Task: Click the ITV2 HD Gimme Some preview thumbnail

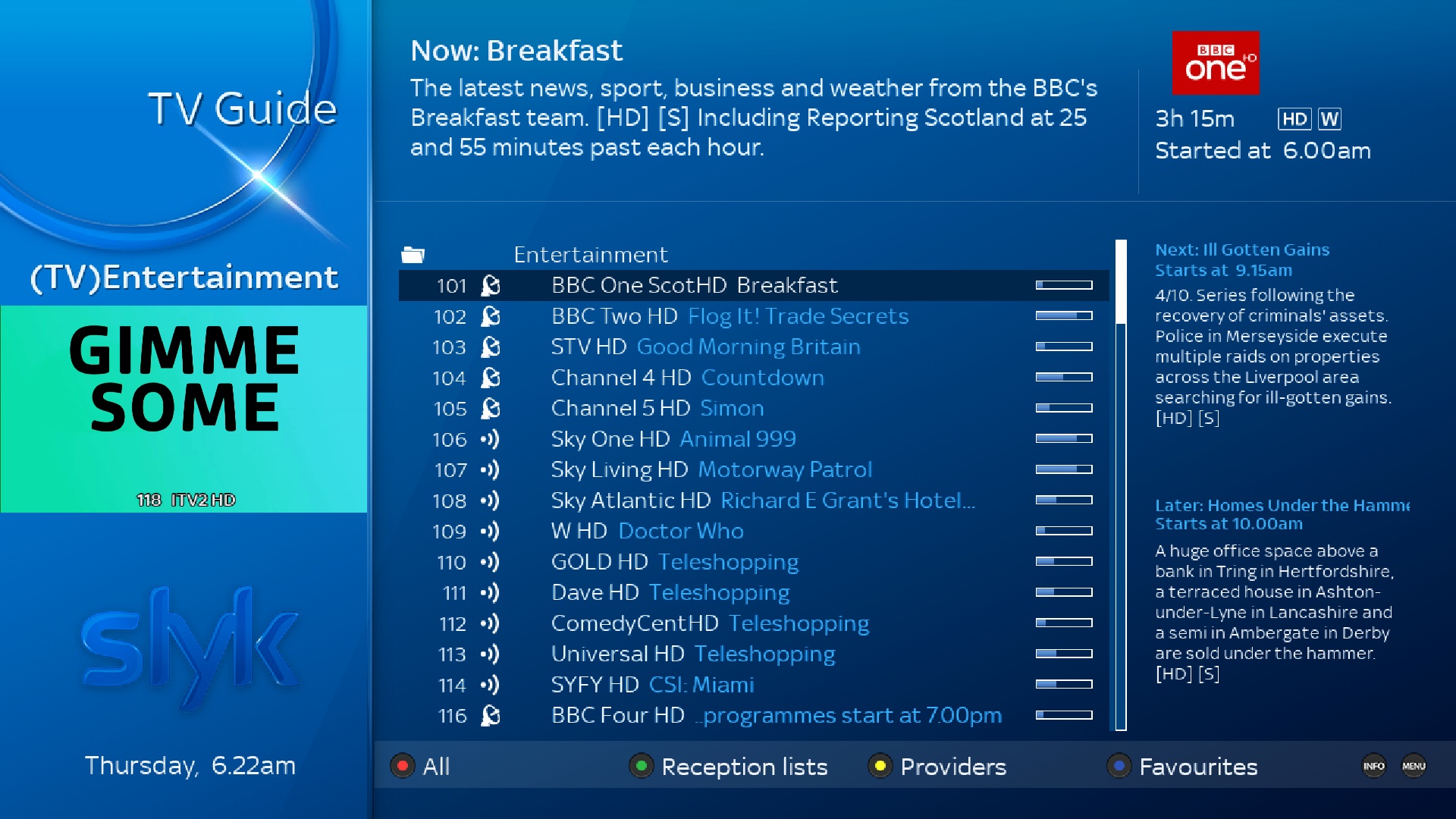Action: pos(184,409)
